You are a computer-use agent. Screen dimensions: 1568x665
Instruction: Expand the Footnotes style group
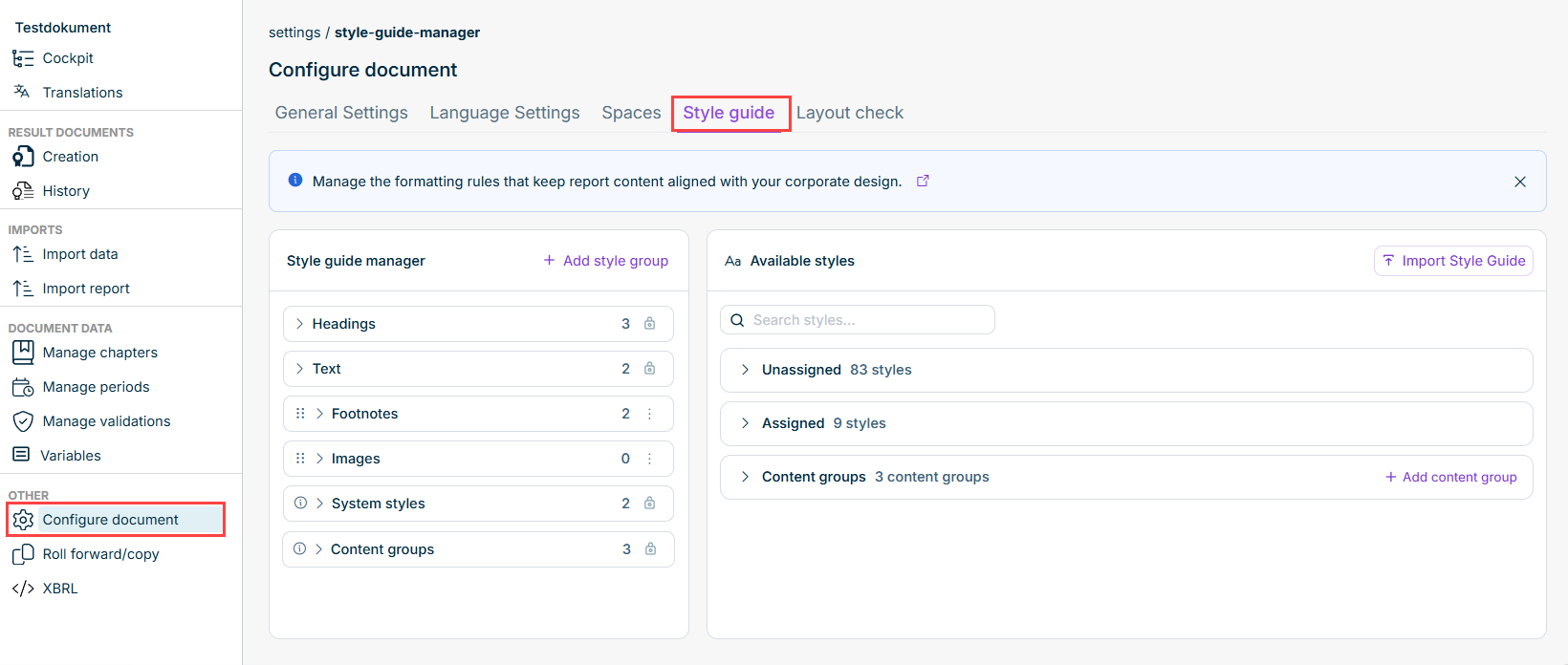[319, 414]
